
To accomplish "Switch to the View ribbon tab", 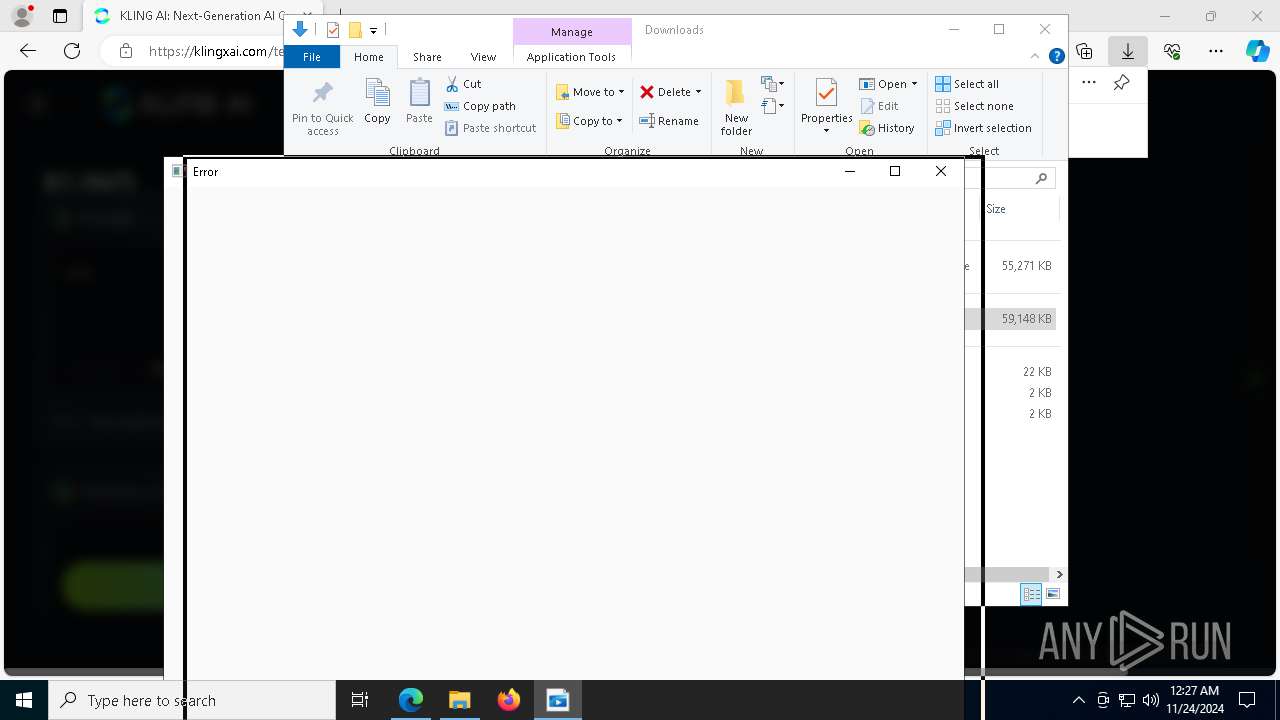I will point(483,57).
